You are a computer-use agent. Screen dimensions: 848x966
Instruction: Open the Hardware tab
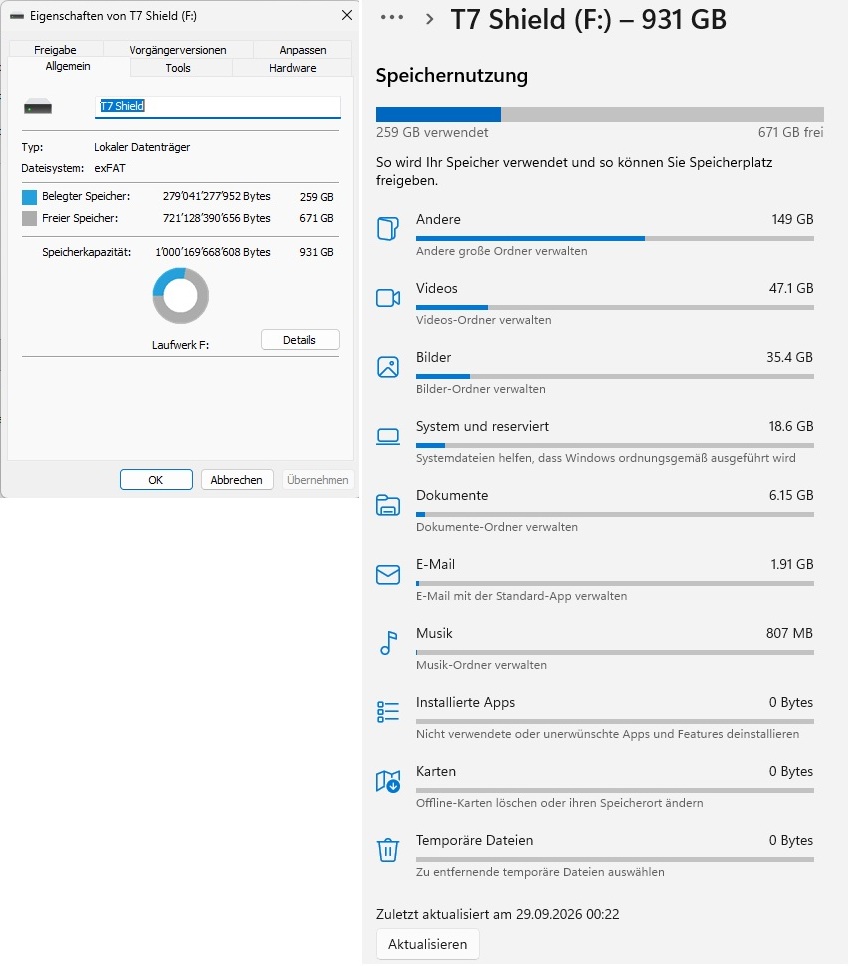[x=292, y=68]
